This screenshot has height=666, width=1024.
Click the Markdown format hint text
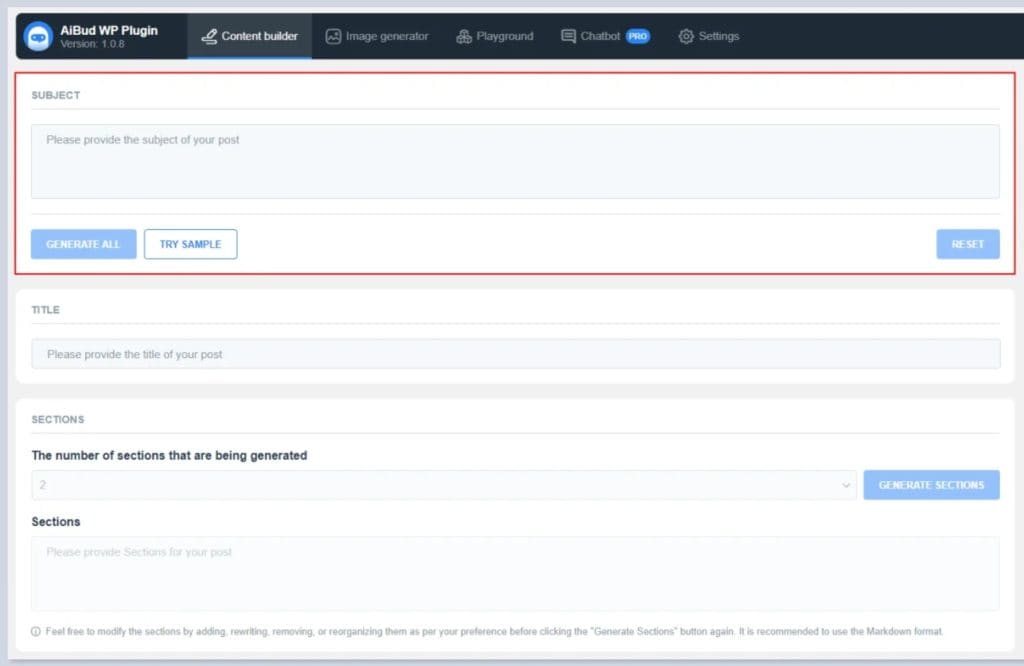[x=494, y=631]
